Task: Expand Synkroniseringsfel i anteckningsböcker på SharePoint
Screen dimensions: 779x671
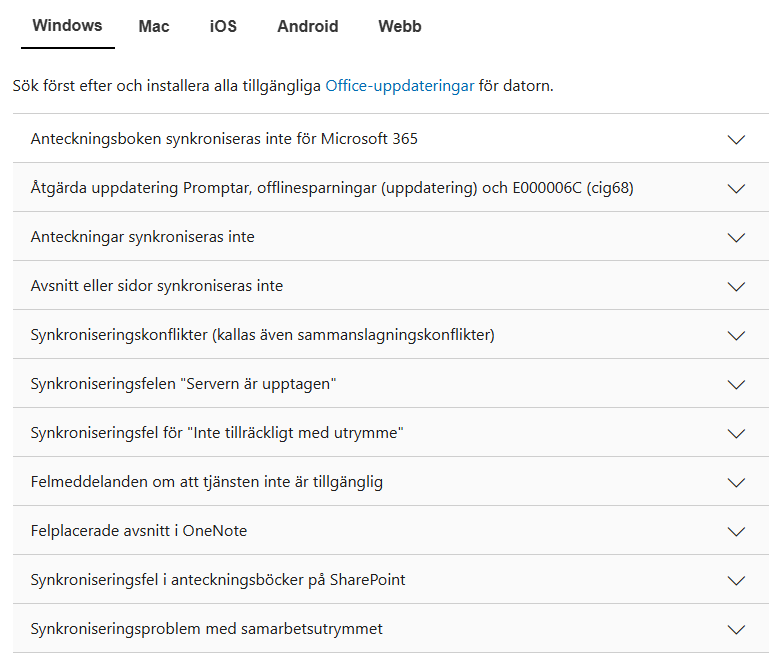Action: click(x=390, y=580)
